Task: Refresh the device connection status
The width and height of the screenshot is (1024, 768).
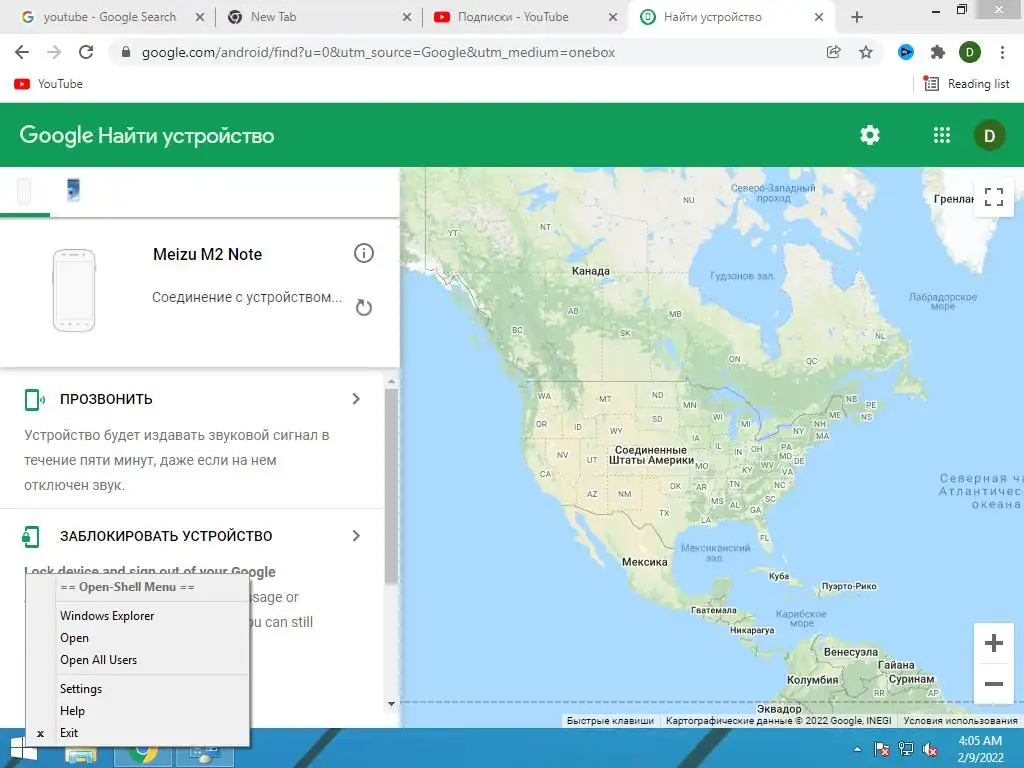Action: point(364,307)
